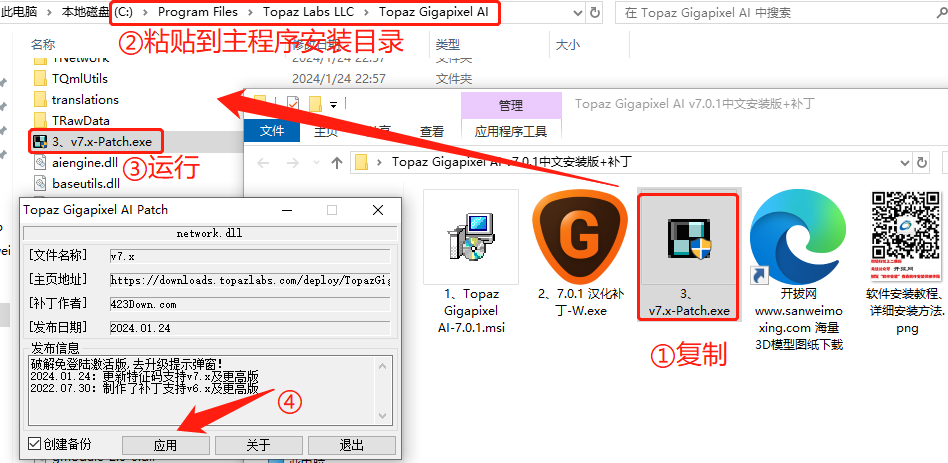This screenshot has height=463, width=948.
Task: Open the 查看 ribbon tab
Action: [x=432, y=131]
